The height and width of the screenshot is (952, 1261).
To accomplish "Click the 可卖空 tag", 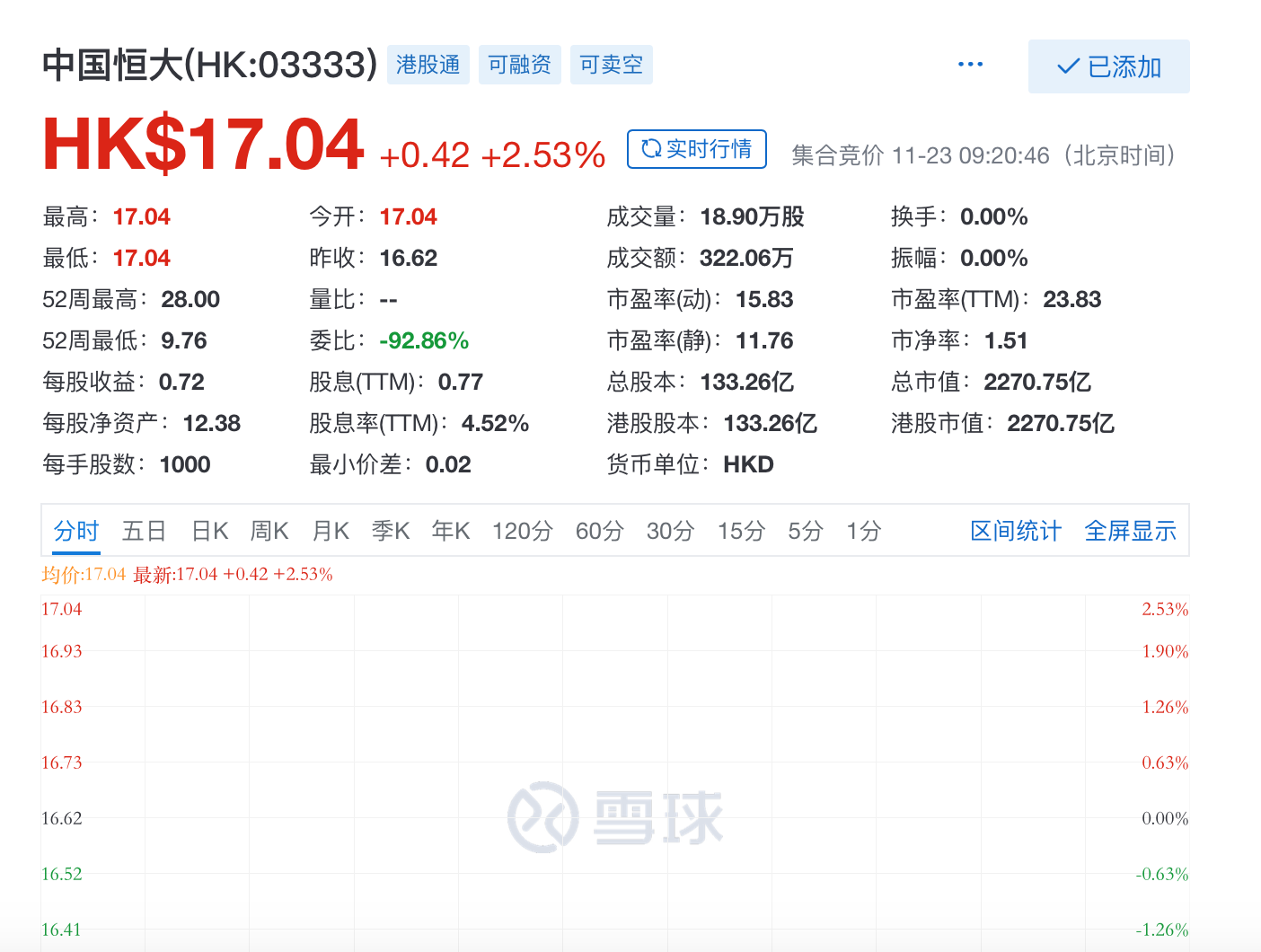I will 612,65.
